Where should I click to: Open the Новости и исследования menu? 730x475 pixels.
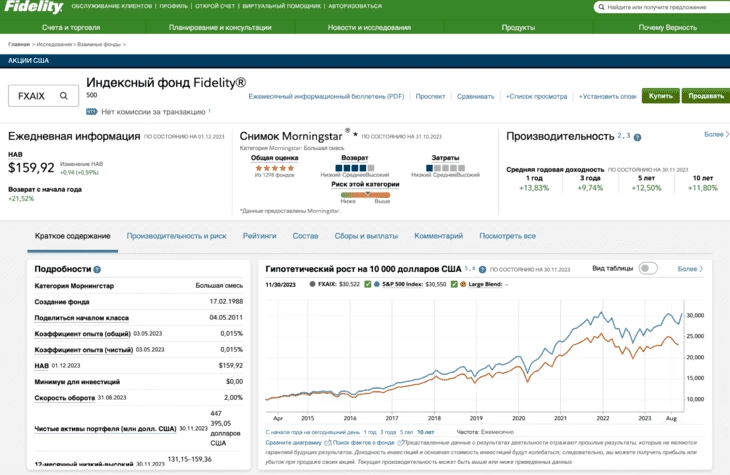(x=369, y=27)
